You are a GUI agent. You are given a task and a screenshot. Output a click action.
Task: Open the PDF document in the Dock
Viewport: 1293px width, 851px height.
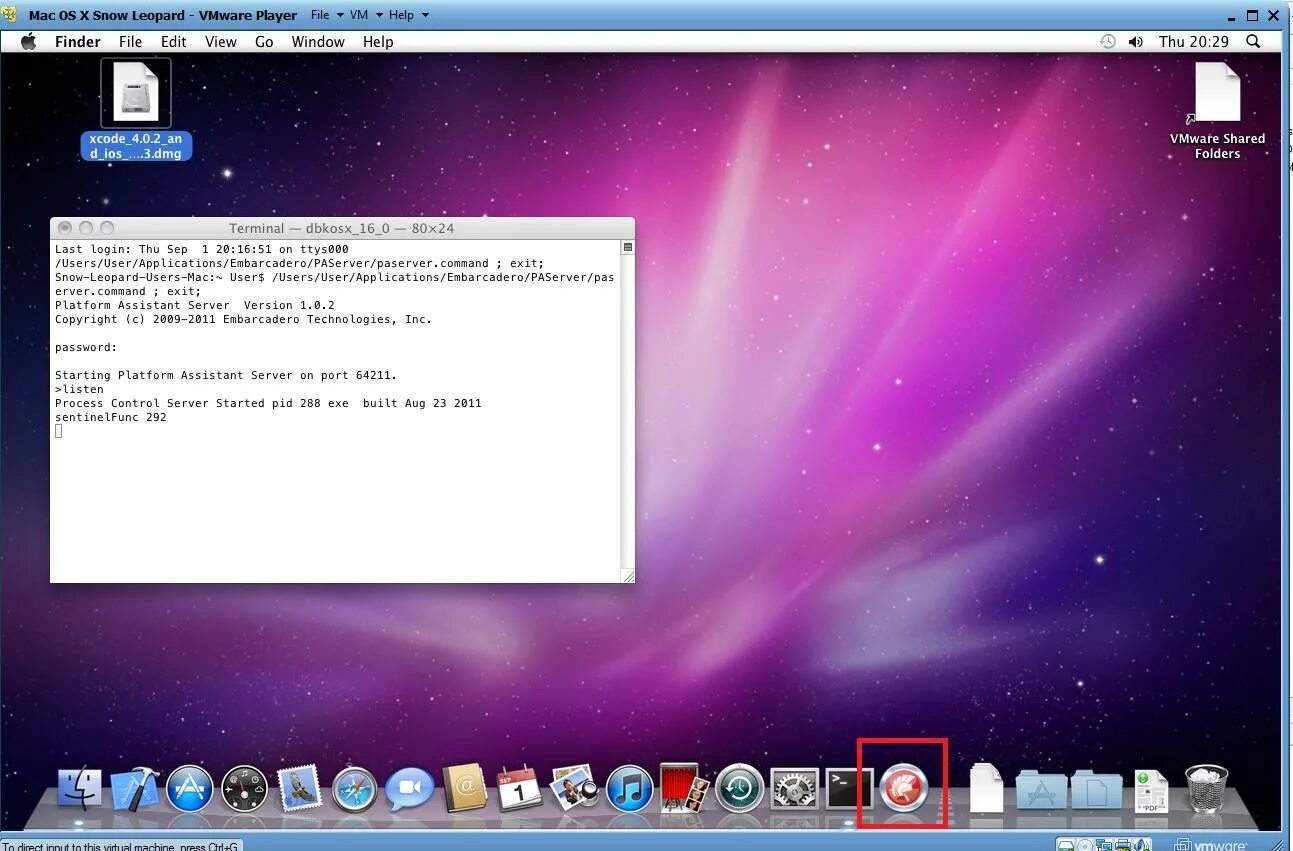tap(1150, 791)
